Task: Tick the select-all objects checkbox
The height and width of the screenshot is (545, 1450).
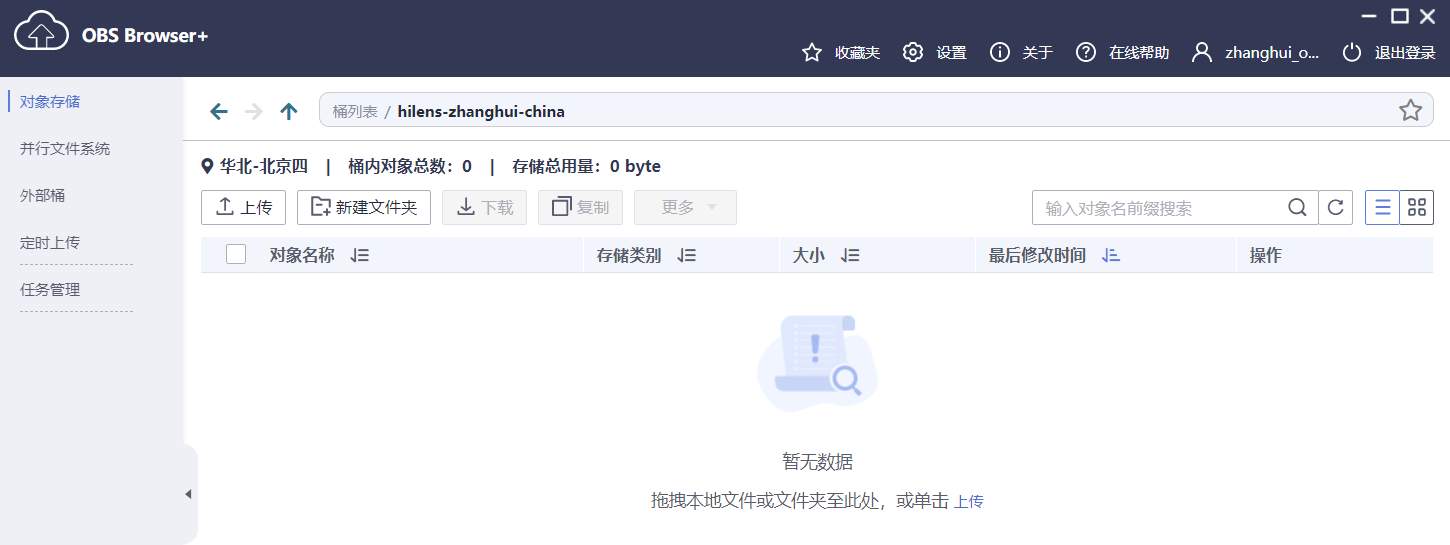Action: coord(236,254)
